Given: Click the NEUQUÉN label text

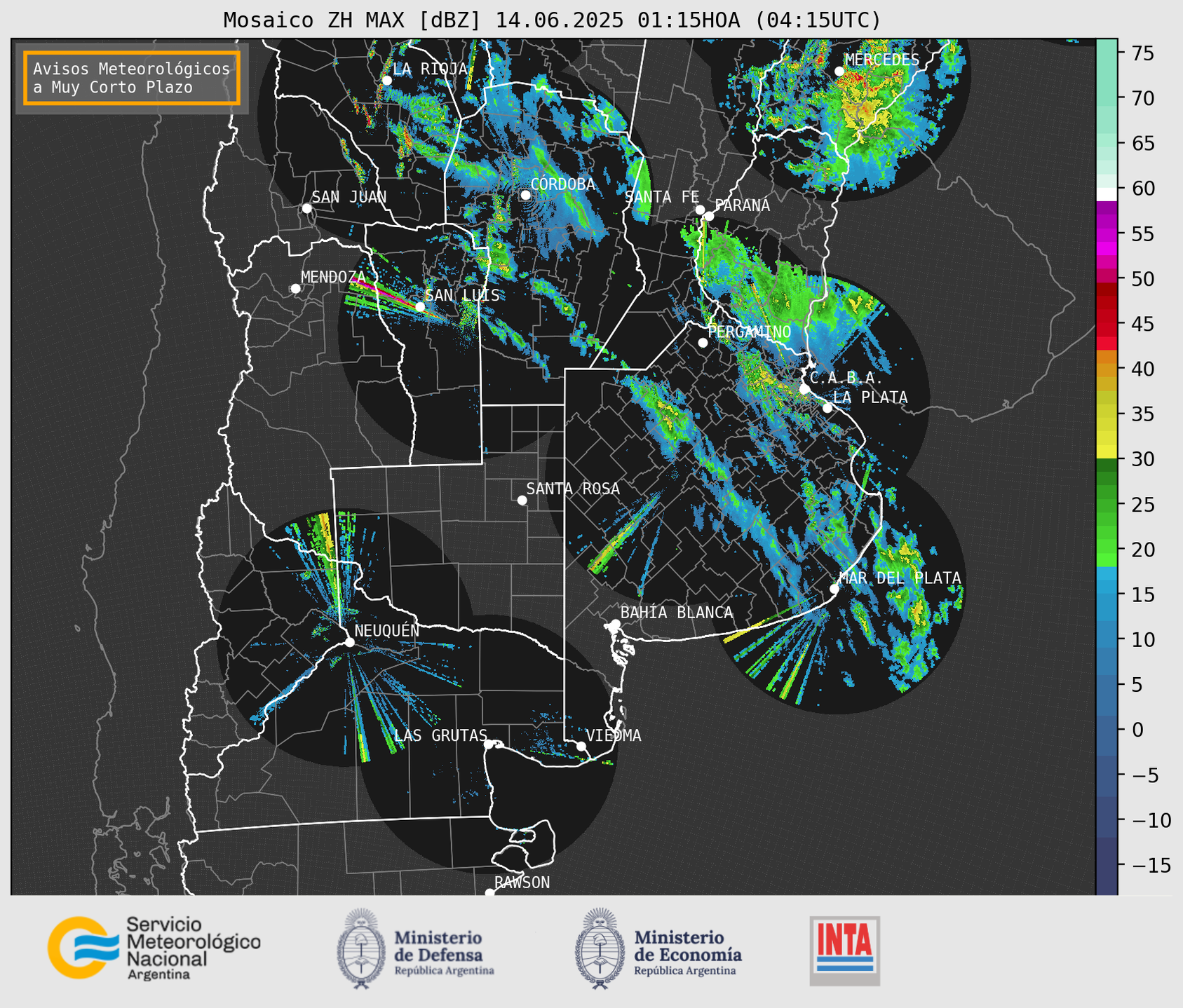Looking at the screenshot, I should click(x=387, y=631).
